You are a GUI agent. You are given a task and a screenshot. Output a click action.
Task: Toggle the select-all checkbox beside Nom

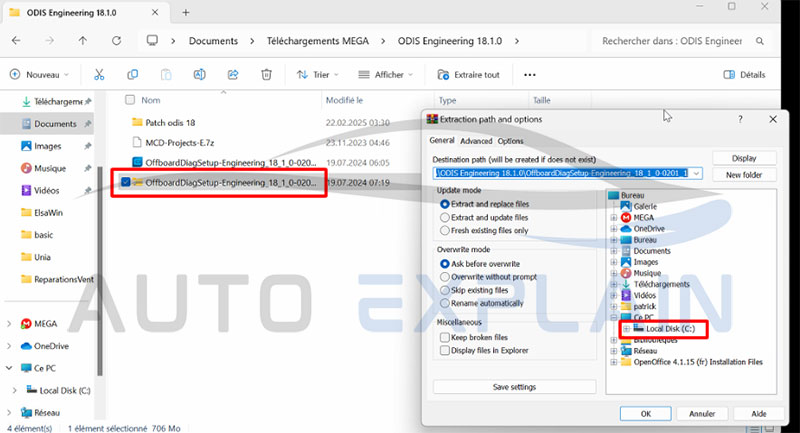tap(130, 100)
